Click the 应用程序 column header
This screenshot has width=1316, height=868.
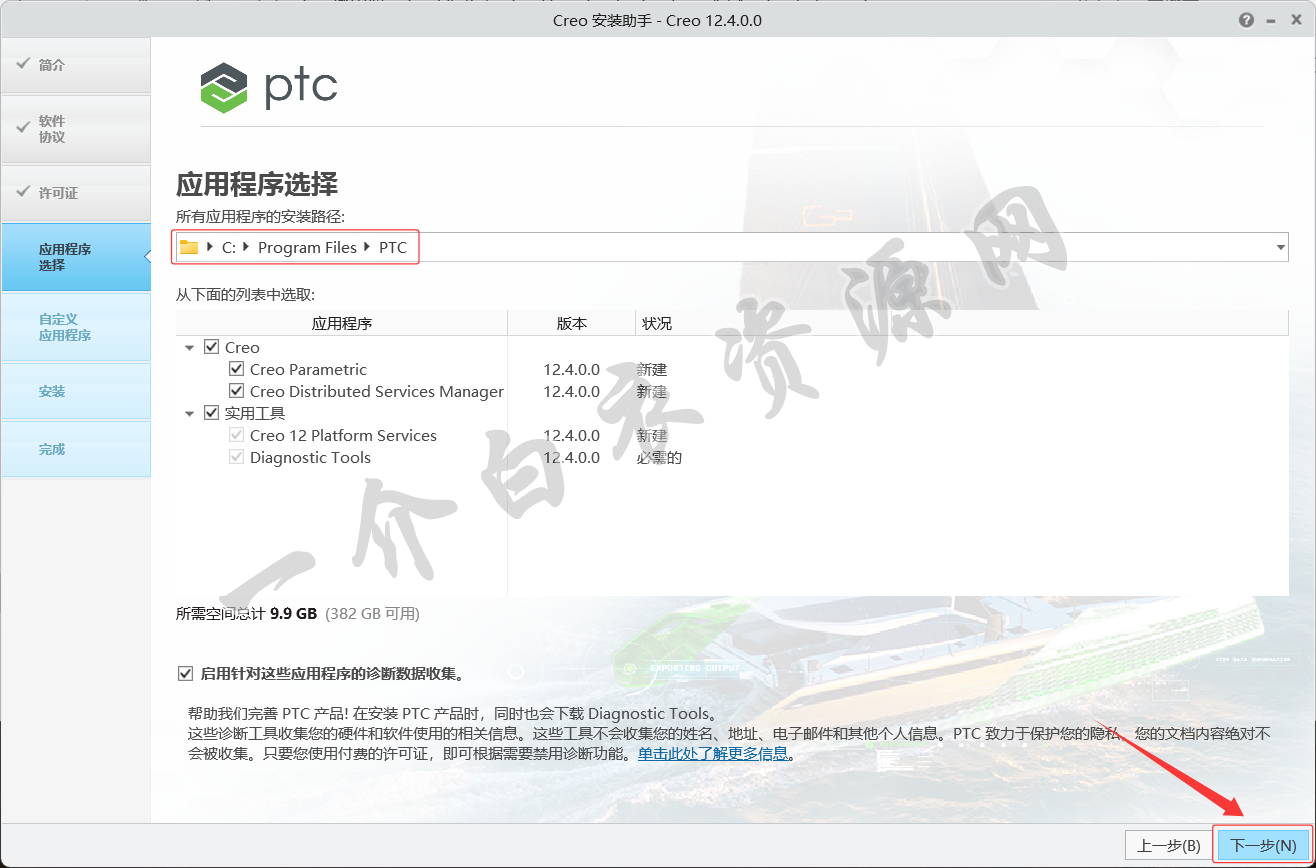342,323
